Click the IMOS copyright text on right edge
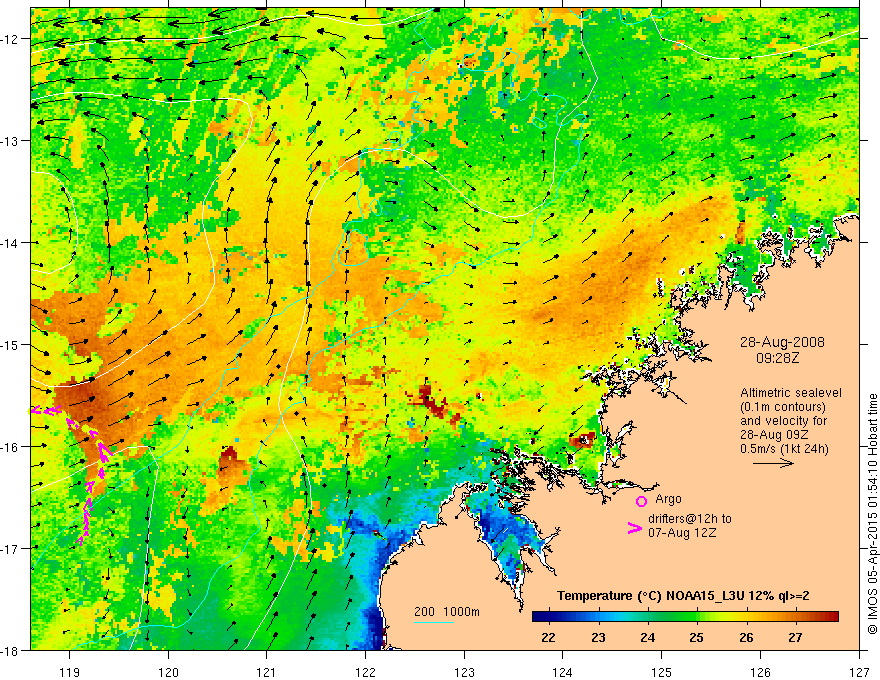880x680 pixels. pyautogui.click(x=872, y=513)
